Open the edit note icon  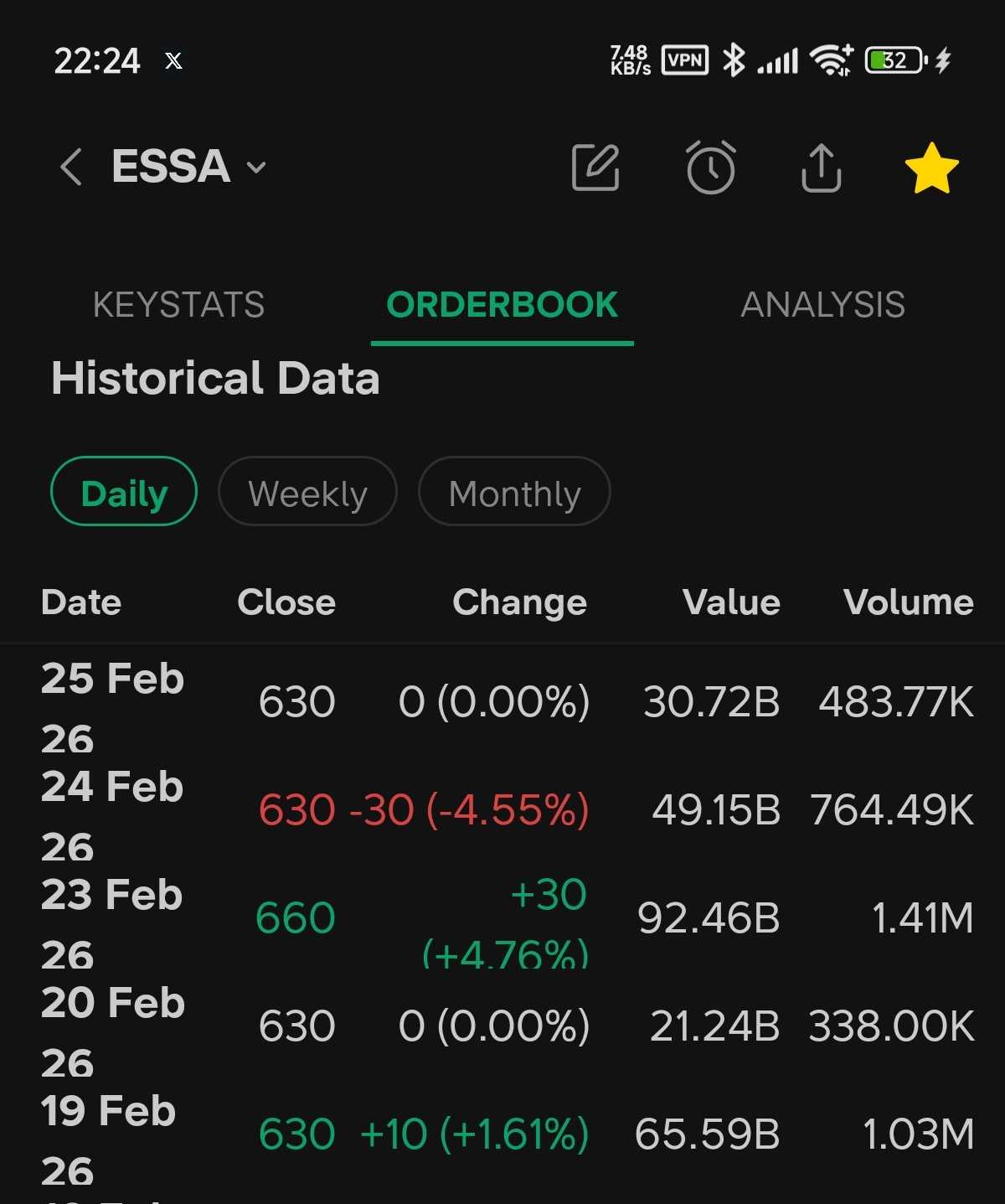click(595, 168)
